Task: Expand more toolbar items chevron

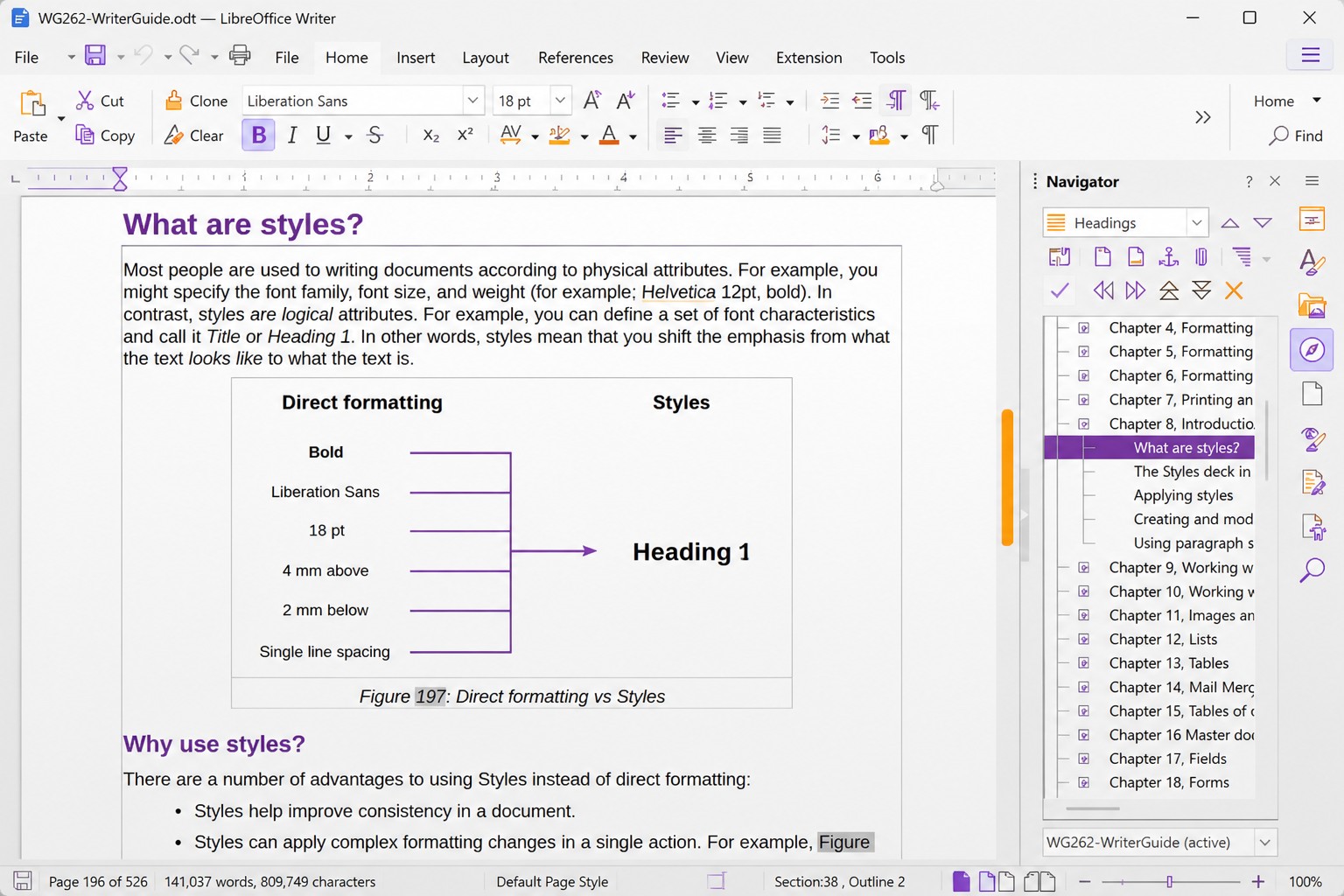Action: pos(1202,117)
